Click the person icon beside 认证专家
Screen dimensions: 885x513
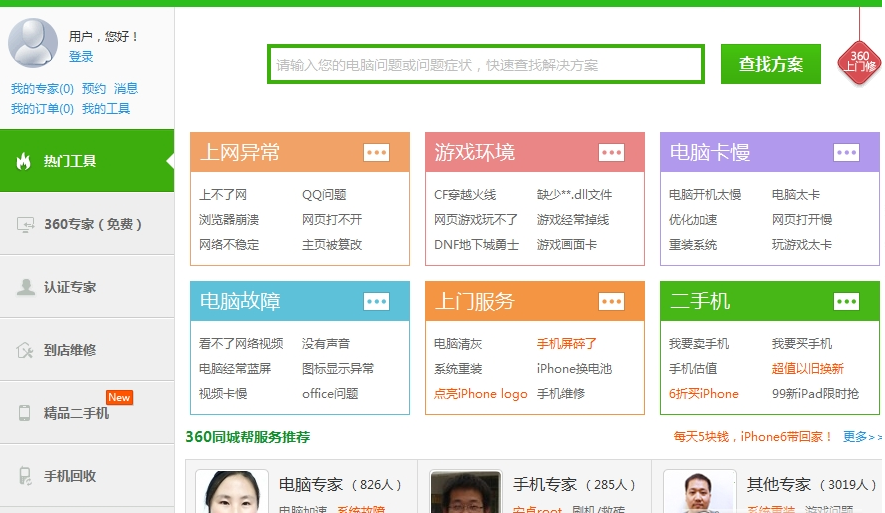[25, 287]
